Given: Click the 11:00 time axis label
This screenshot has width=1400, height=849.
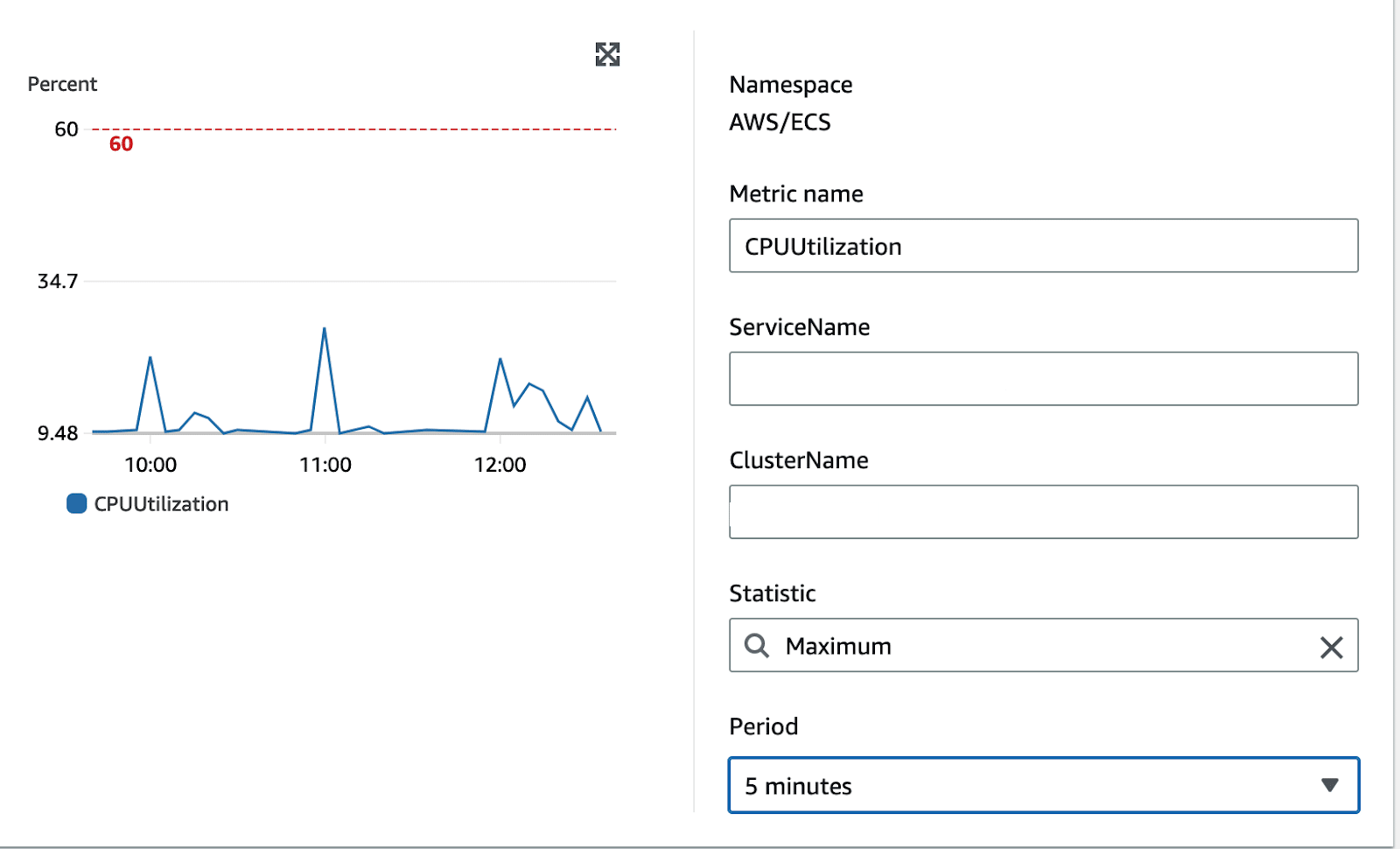Looking at the screenshot, I should 325,465.
